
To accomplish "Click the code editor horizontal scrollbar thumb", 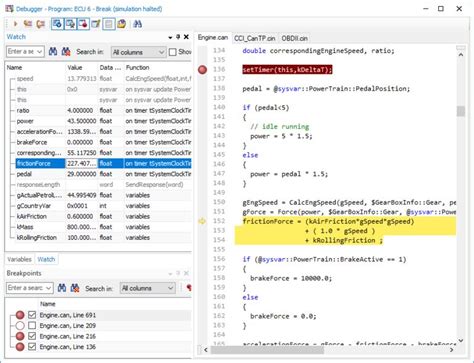I will [x=267, y=350].
